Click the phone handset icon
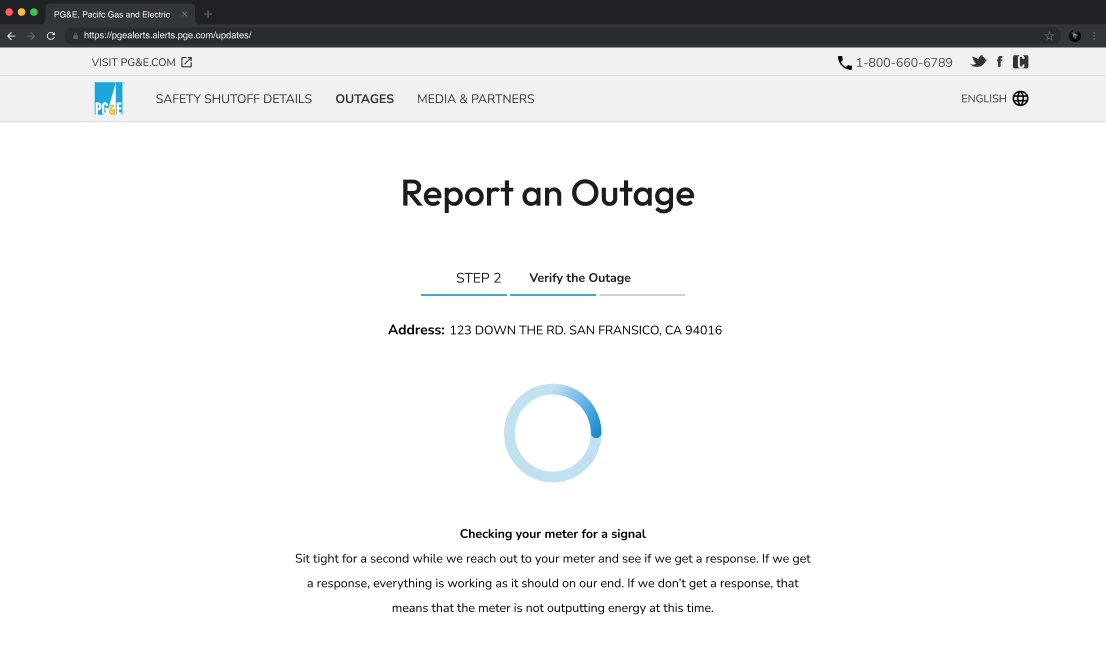This screenshot has height=659, width=1106. pos(844,63)
